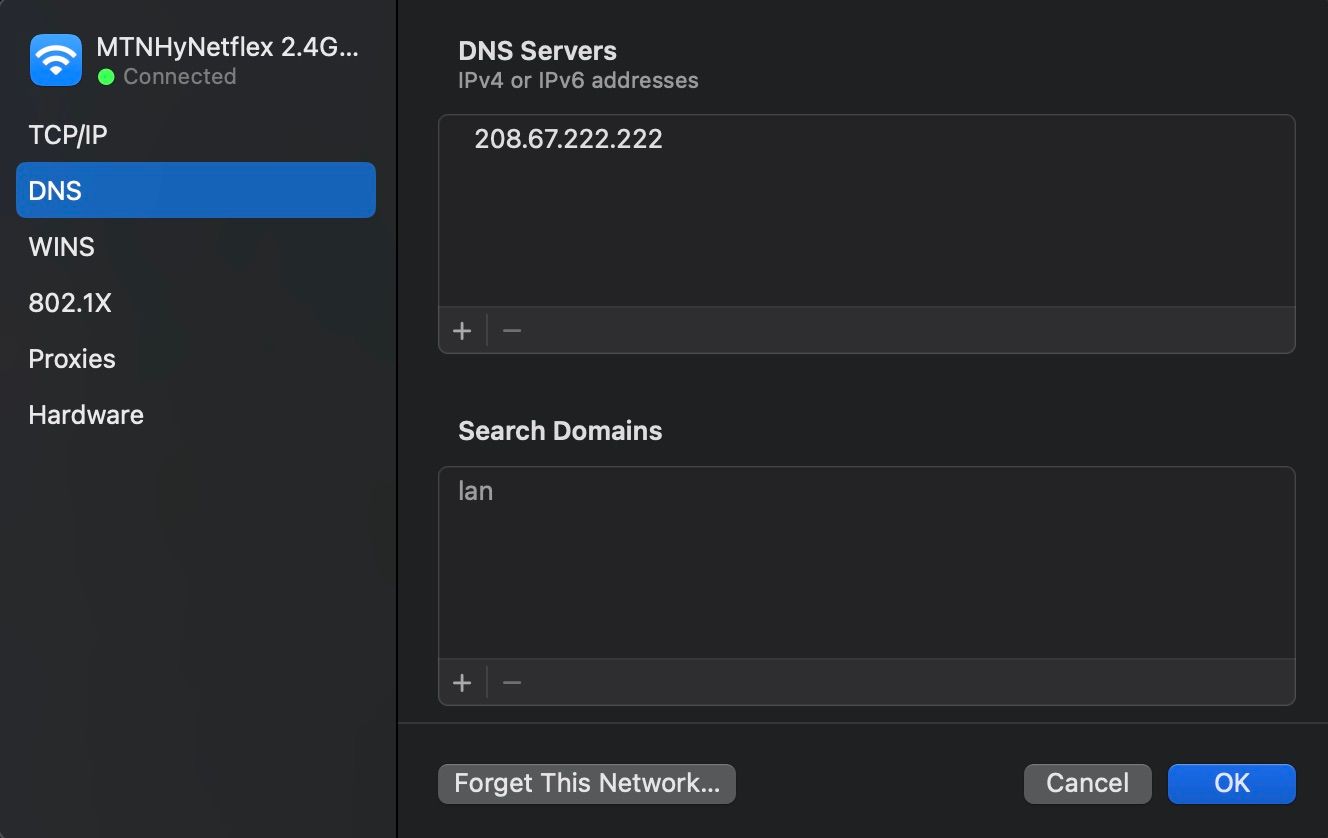Click Forget This Network button
The image size is (1328, 838).
coord(587,783)
